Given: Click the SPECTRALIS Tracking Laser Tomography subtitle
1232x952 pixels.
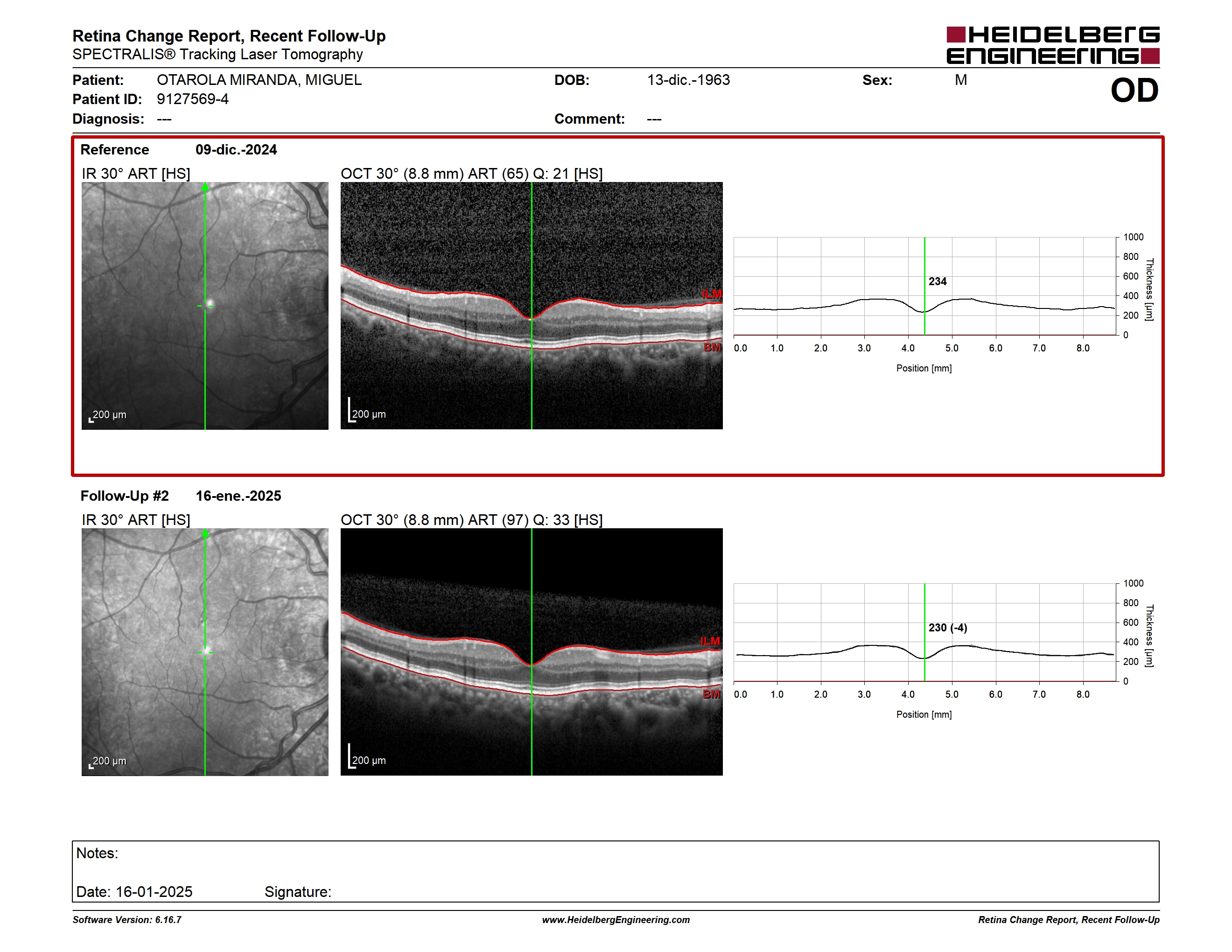Looking at the screenshot, I should 218,54.
